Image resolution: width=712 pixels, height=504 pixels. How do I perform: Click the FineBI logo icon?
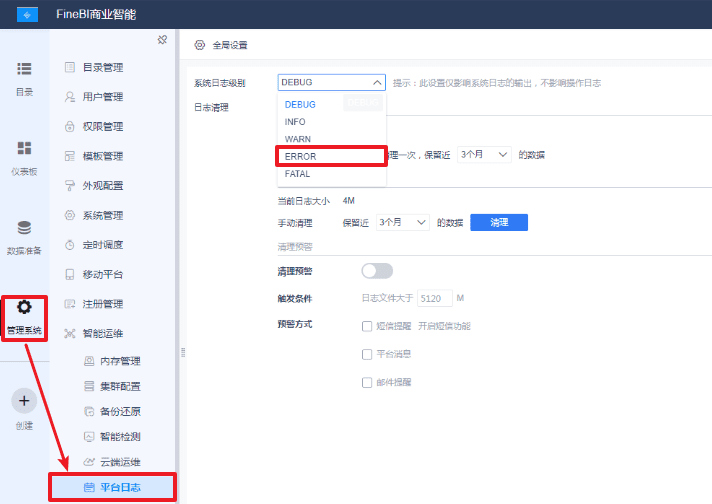click(x=27, y=15)
